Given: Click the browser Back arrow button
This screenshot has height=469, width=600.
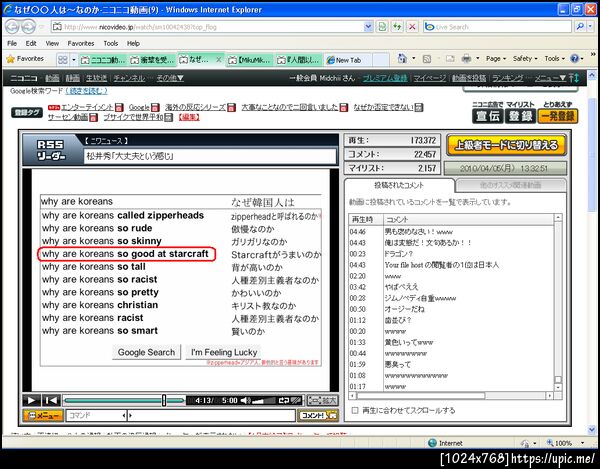Looking at the screenshot, I should [12, 27].
